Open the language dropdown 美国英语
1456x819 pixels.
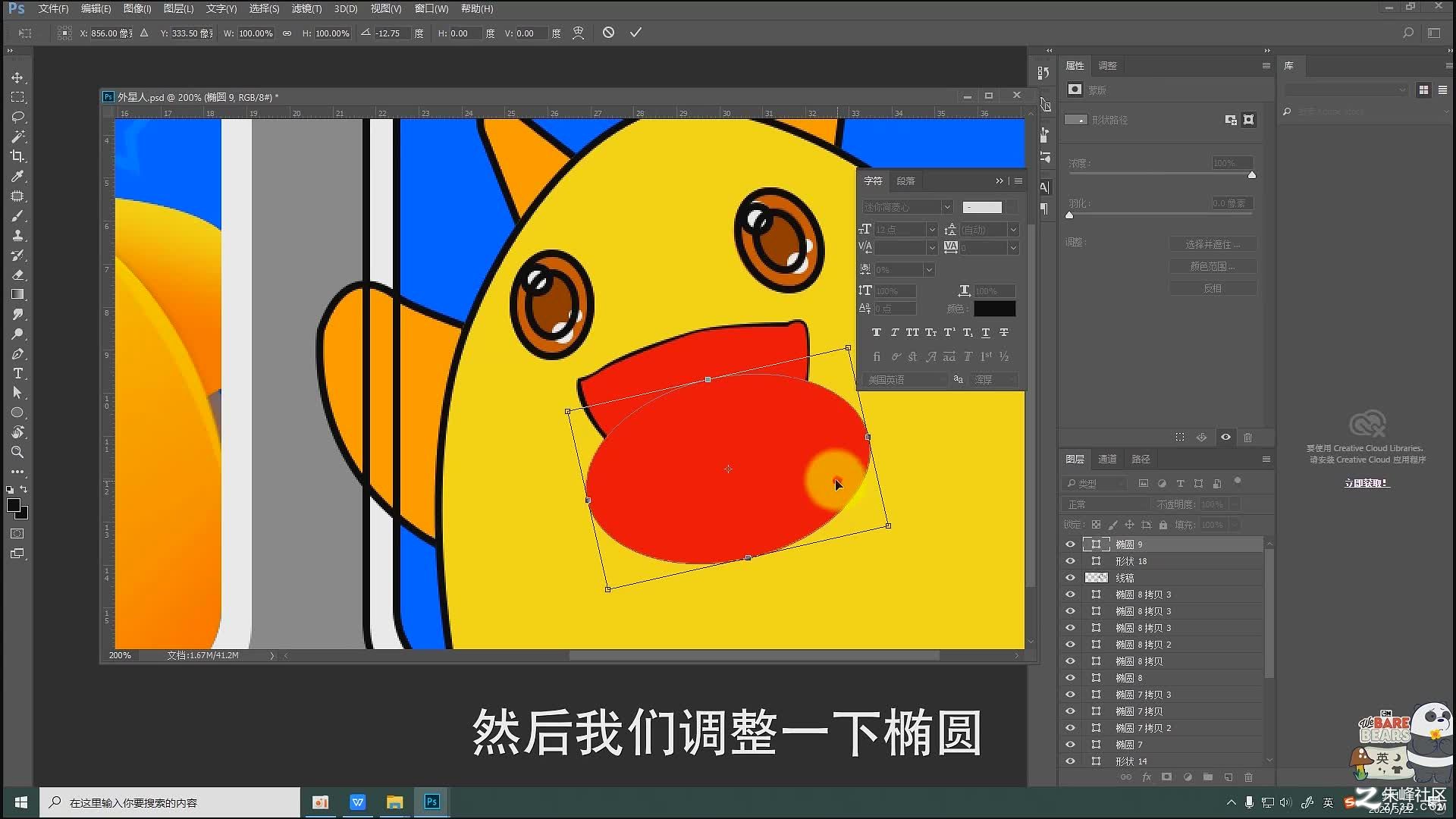coord(905,379)
